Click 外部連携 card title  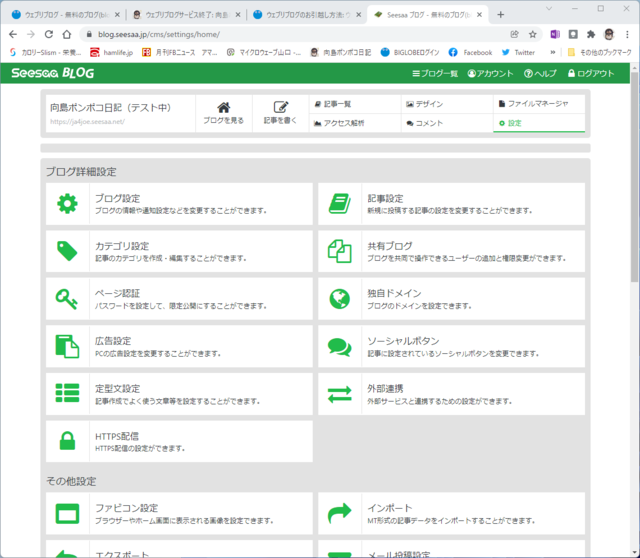pyautogui.click(x=385, y=389)
